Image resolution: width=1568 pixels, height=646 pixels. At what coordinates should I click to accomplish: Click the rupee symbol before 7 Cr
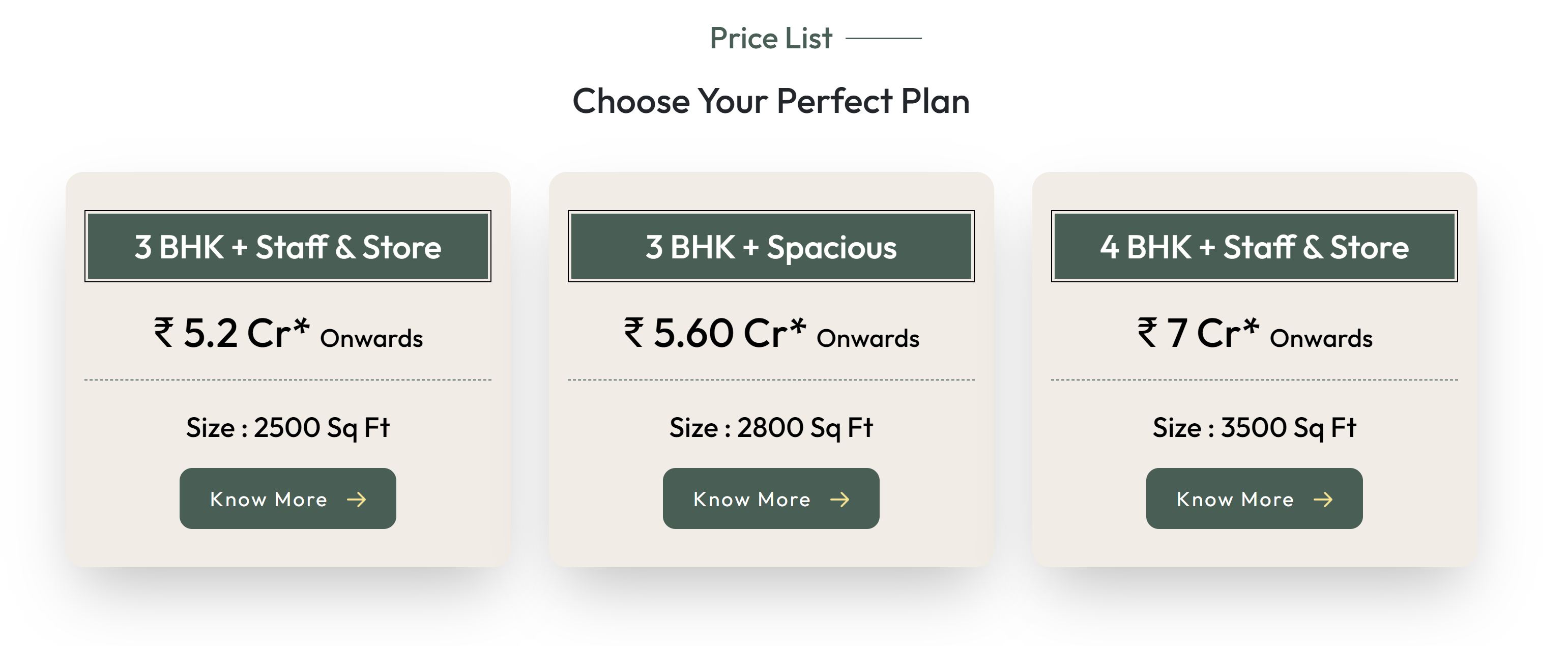tap(1147, 333)
